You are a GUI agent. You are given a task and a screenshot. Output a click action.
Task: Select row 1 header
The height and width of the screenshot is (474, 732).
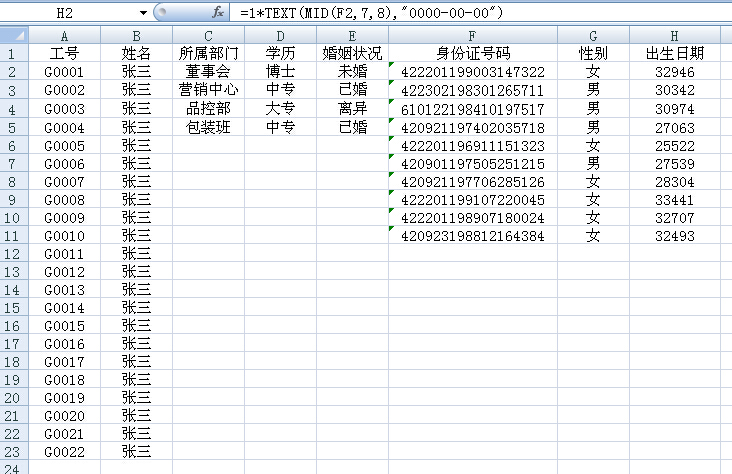(x=14, y=54)
